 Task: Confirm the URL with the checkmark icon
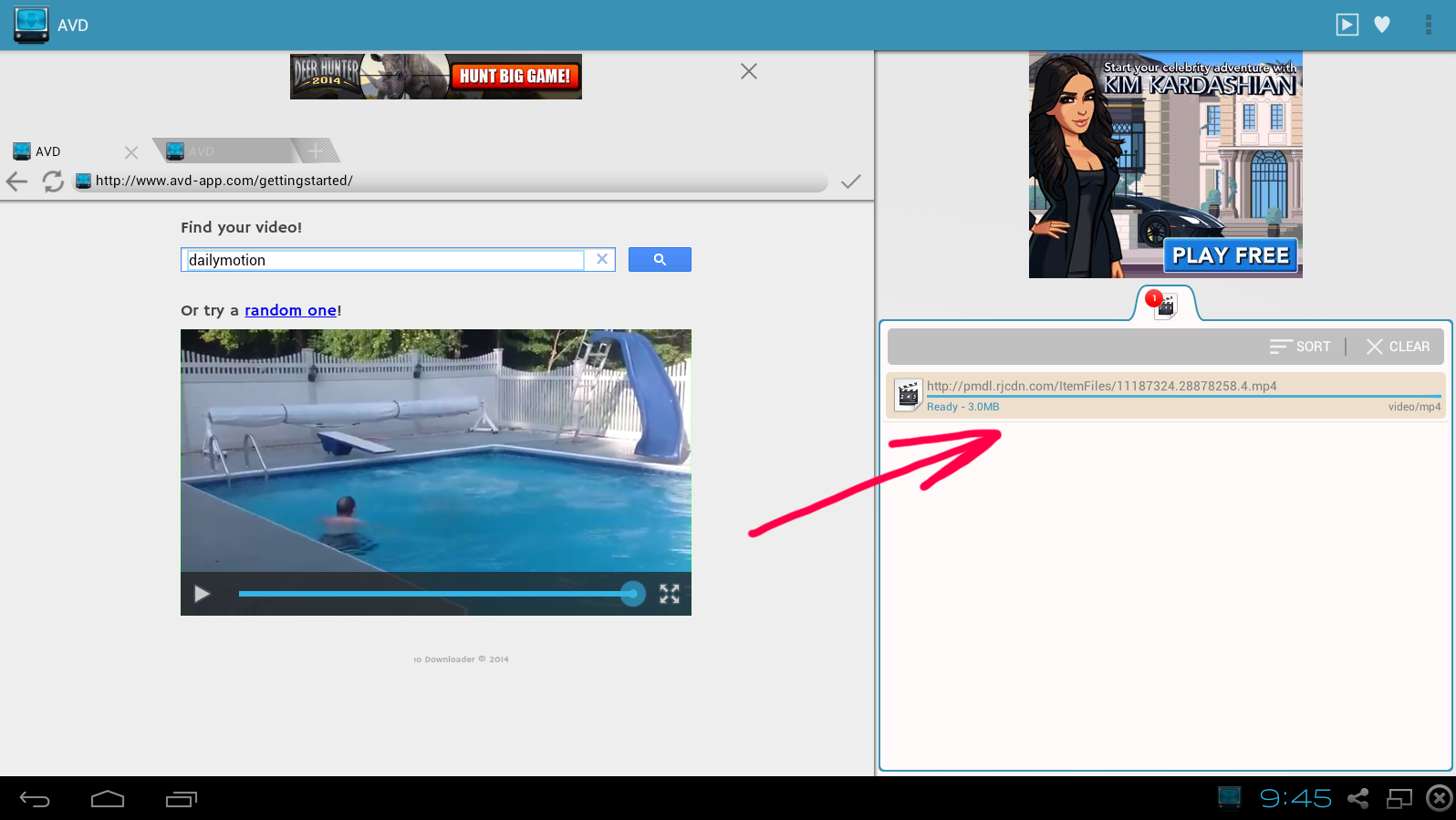[850, 182]
